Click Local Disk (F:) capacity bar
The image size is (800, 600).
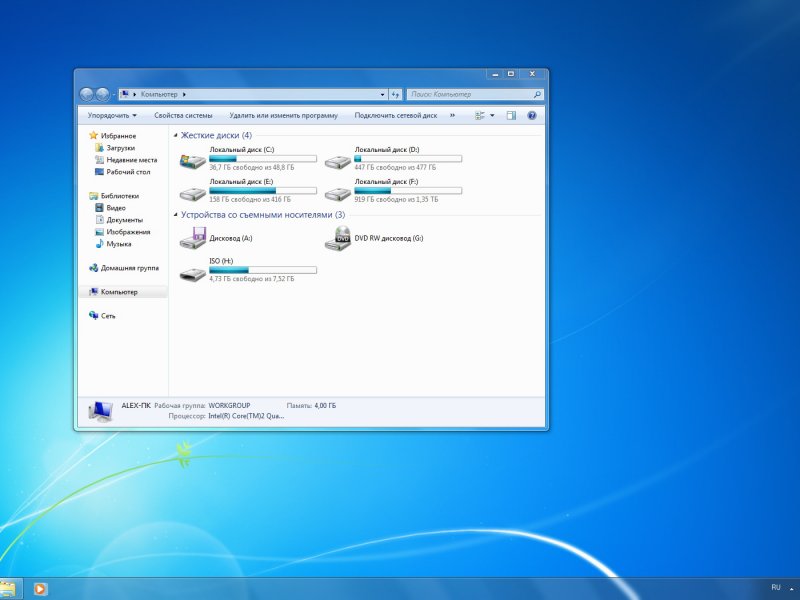[408, 191]
